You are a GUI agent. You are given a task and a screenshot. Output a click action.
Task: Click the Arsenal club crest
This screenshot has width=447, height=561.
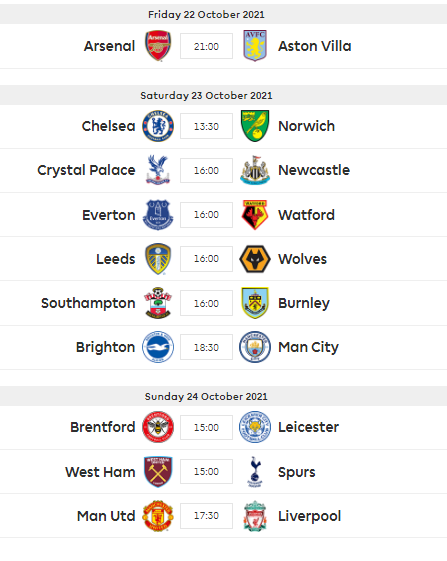point(158,46)
